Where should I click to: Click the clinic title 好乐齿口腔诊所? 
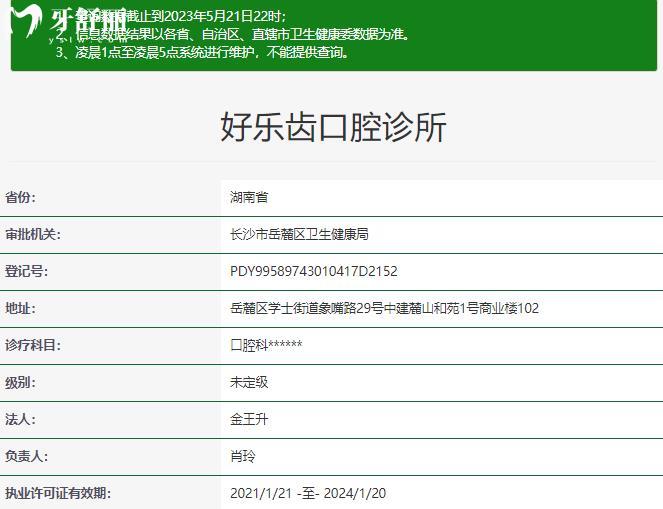click(333, 127)
